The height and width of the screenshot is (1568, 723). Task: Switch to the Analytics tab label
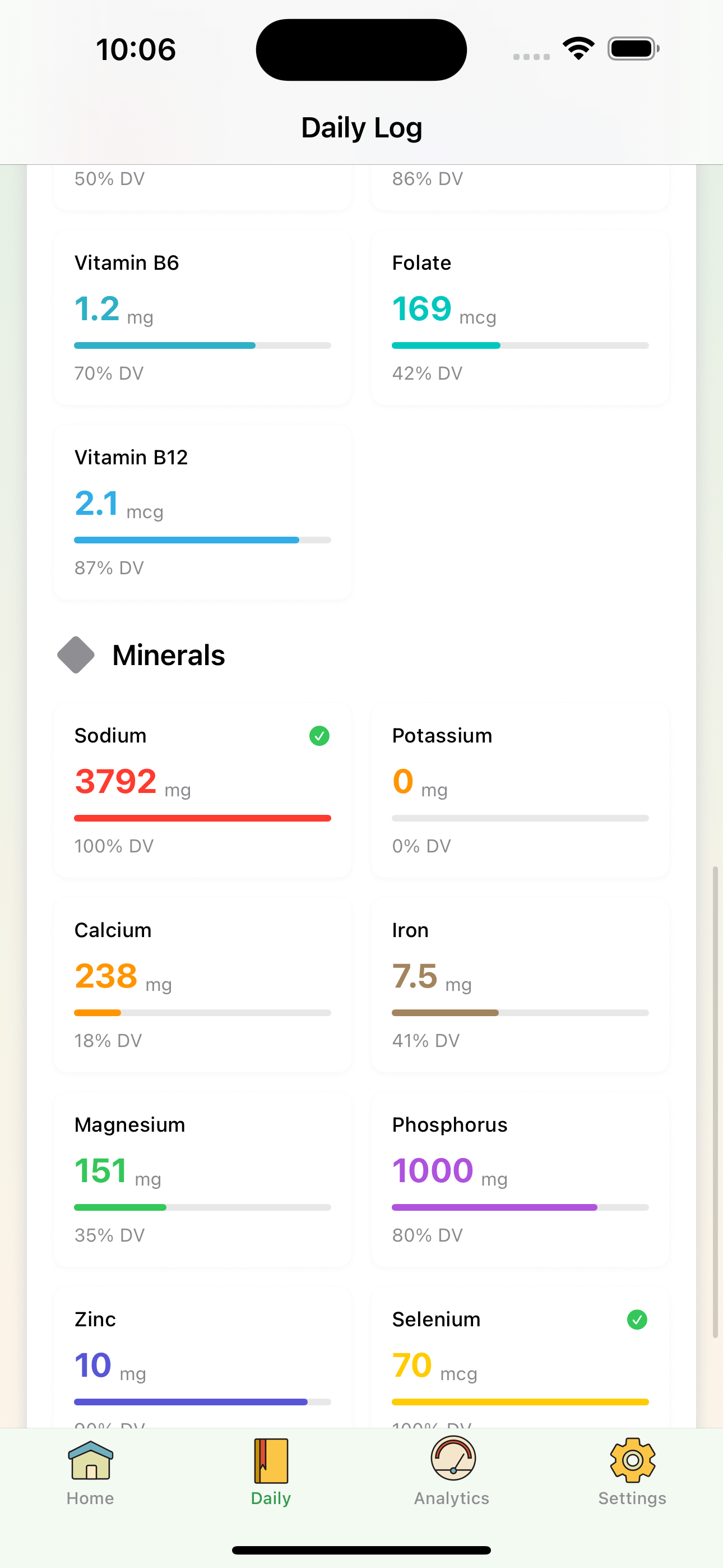click(x=452, y=1498)
